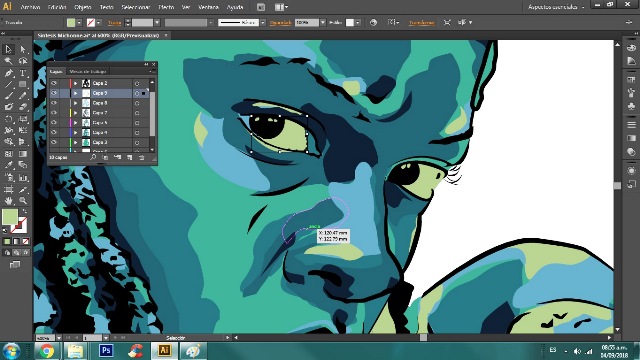This screenshot has width=640, height=360.
Task: Open the Symbols panel club icon
Action: (x=631, y=106)
